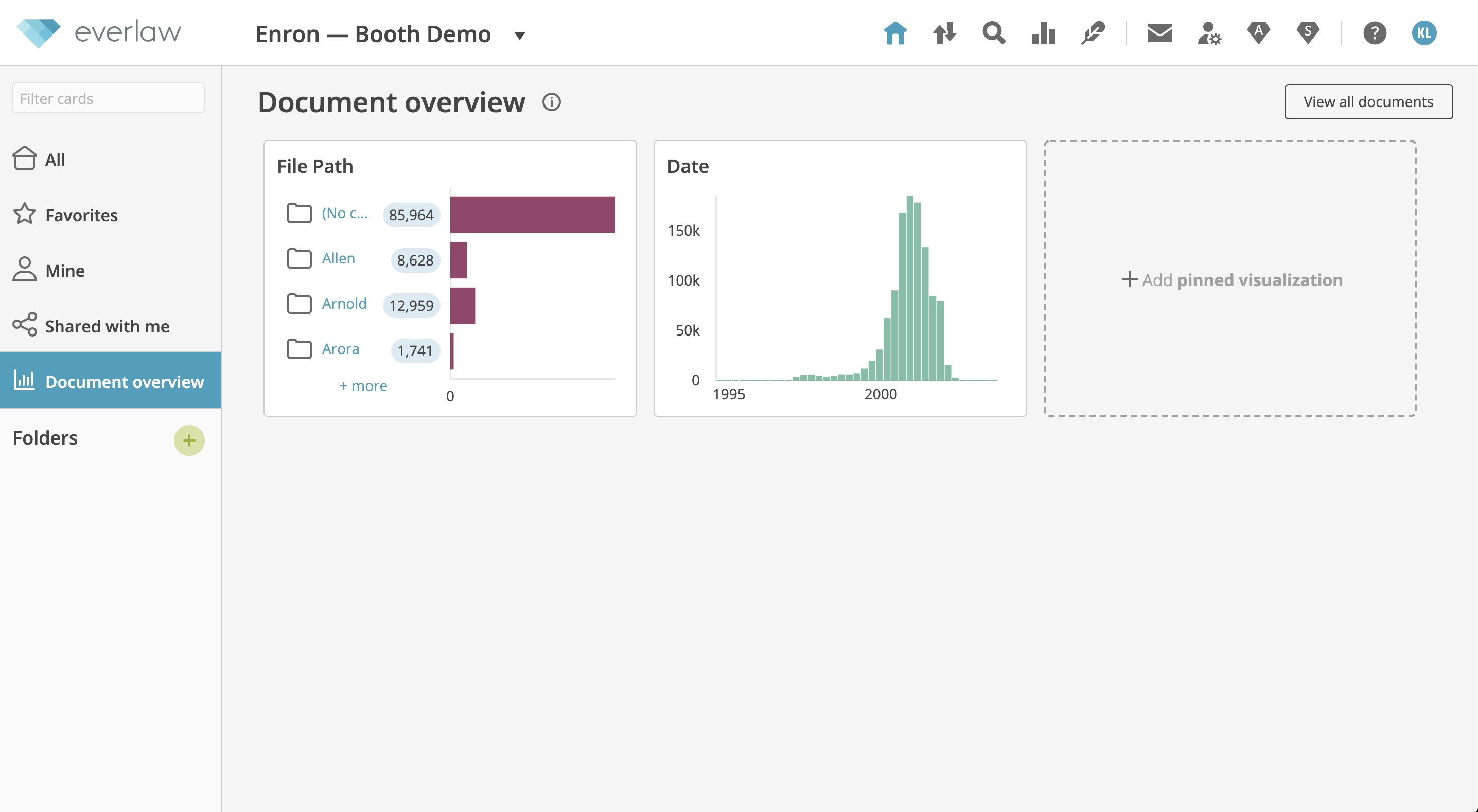
Task: Open the project switcher dropdown arrow
Action: pyautogui.click(x=520, y=36)
